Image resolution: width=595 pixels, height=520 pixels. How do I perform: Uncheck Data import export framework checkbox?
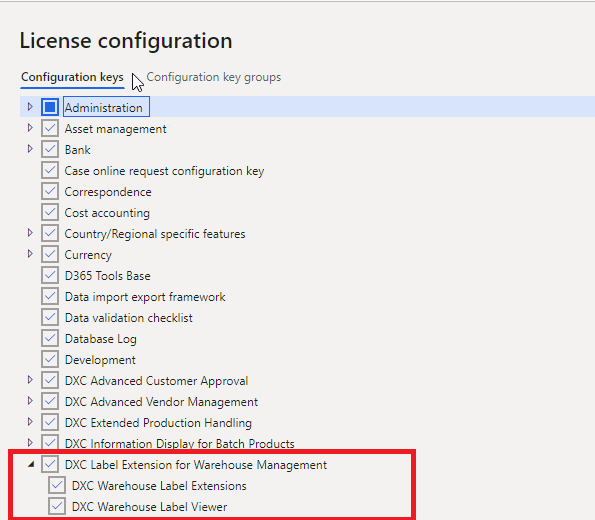point(50,296)
